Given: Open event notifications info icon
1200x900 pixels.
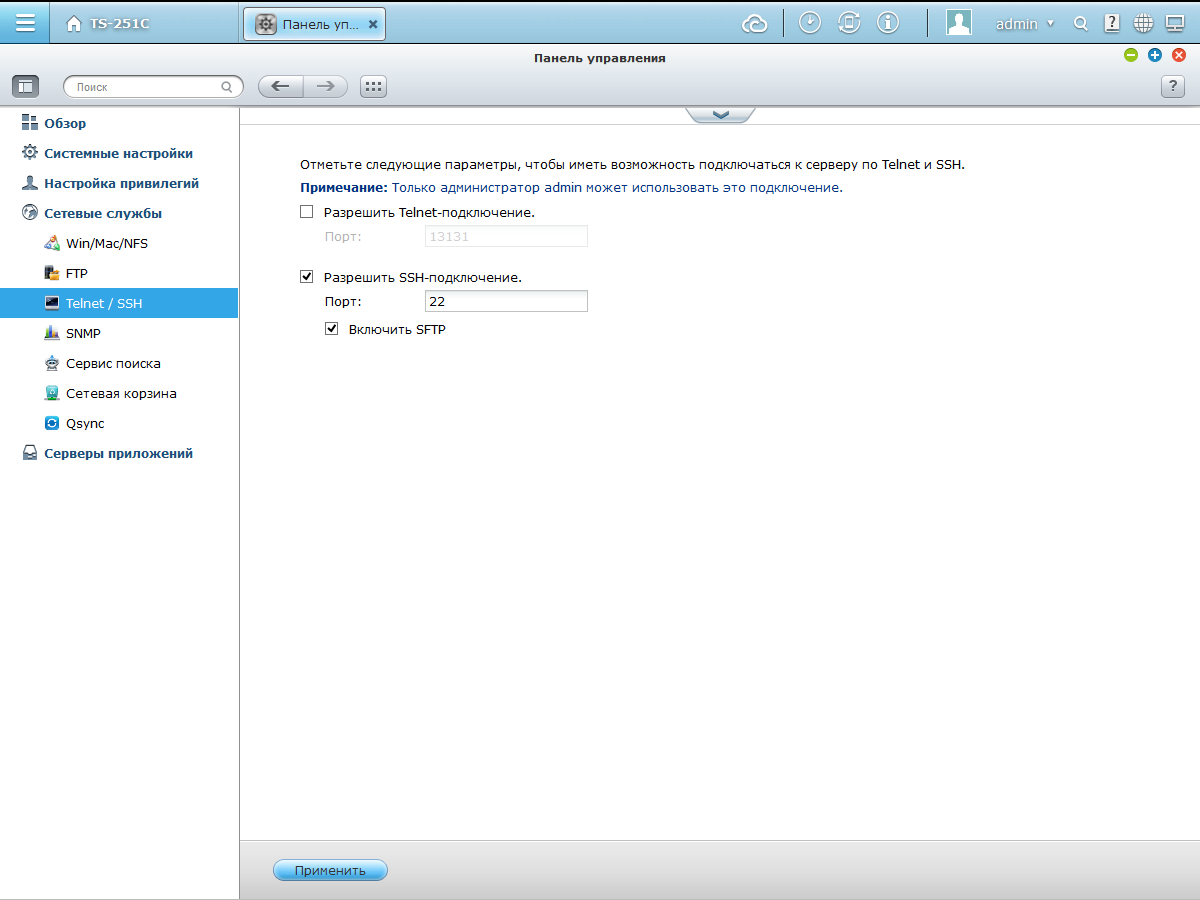Looking at the screenshot, I should [887, 23].
